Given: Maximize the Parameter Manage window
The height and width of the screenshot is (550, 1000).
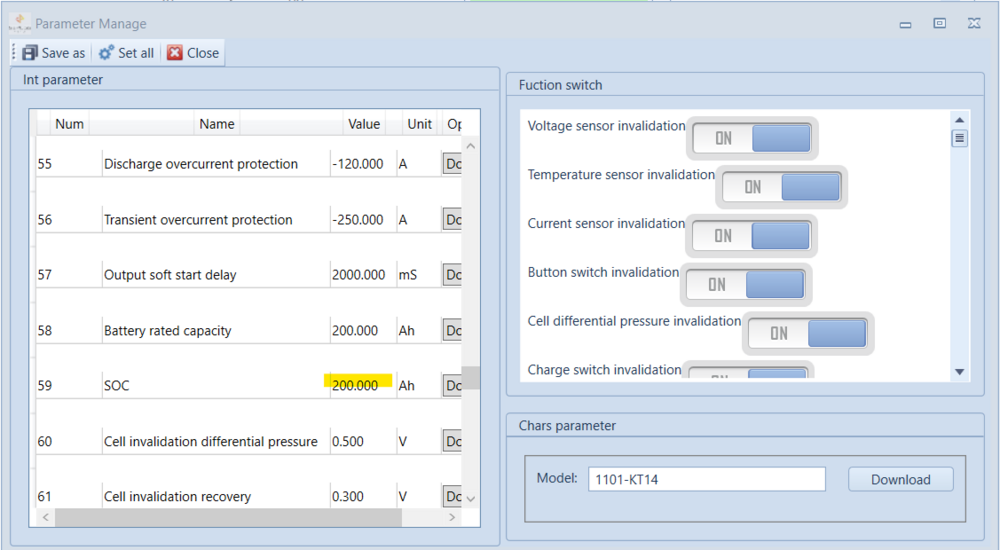Looking at the screenshot, I should click(x=940, y=23).
